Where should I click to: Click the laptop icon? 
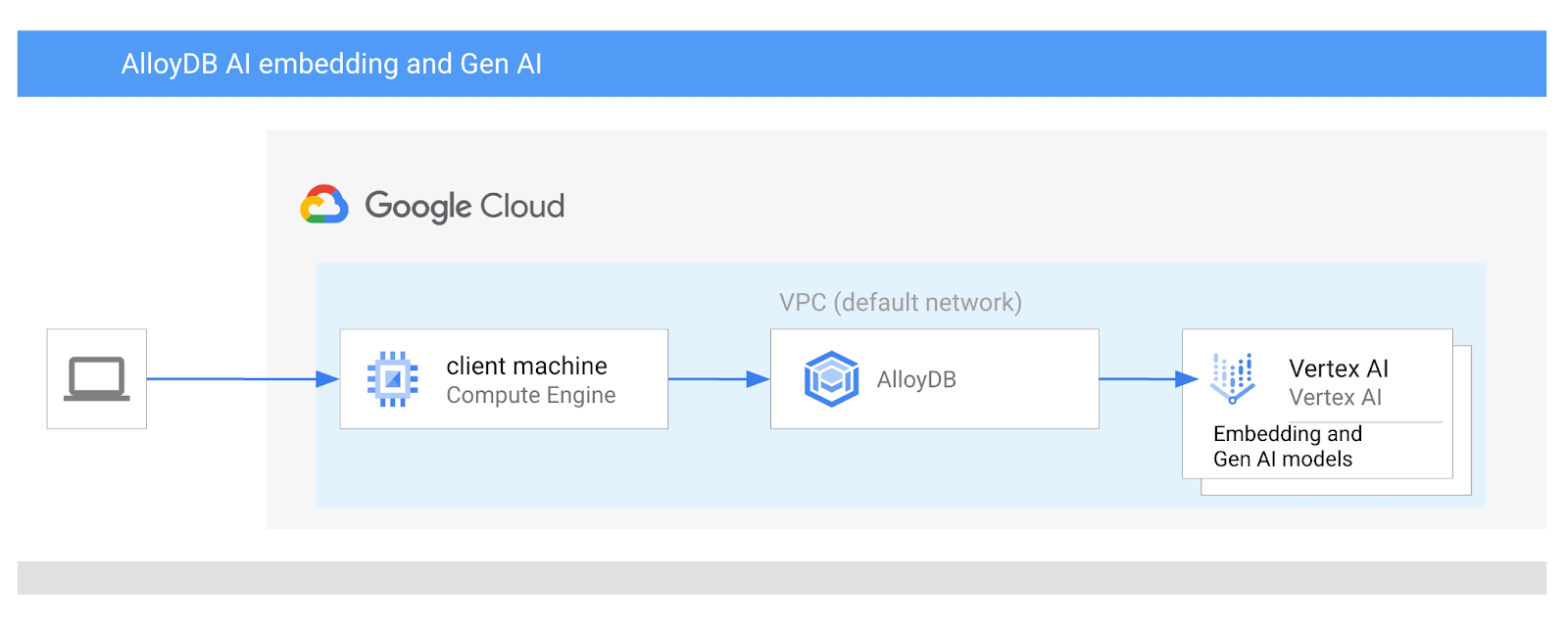[97, 379]
